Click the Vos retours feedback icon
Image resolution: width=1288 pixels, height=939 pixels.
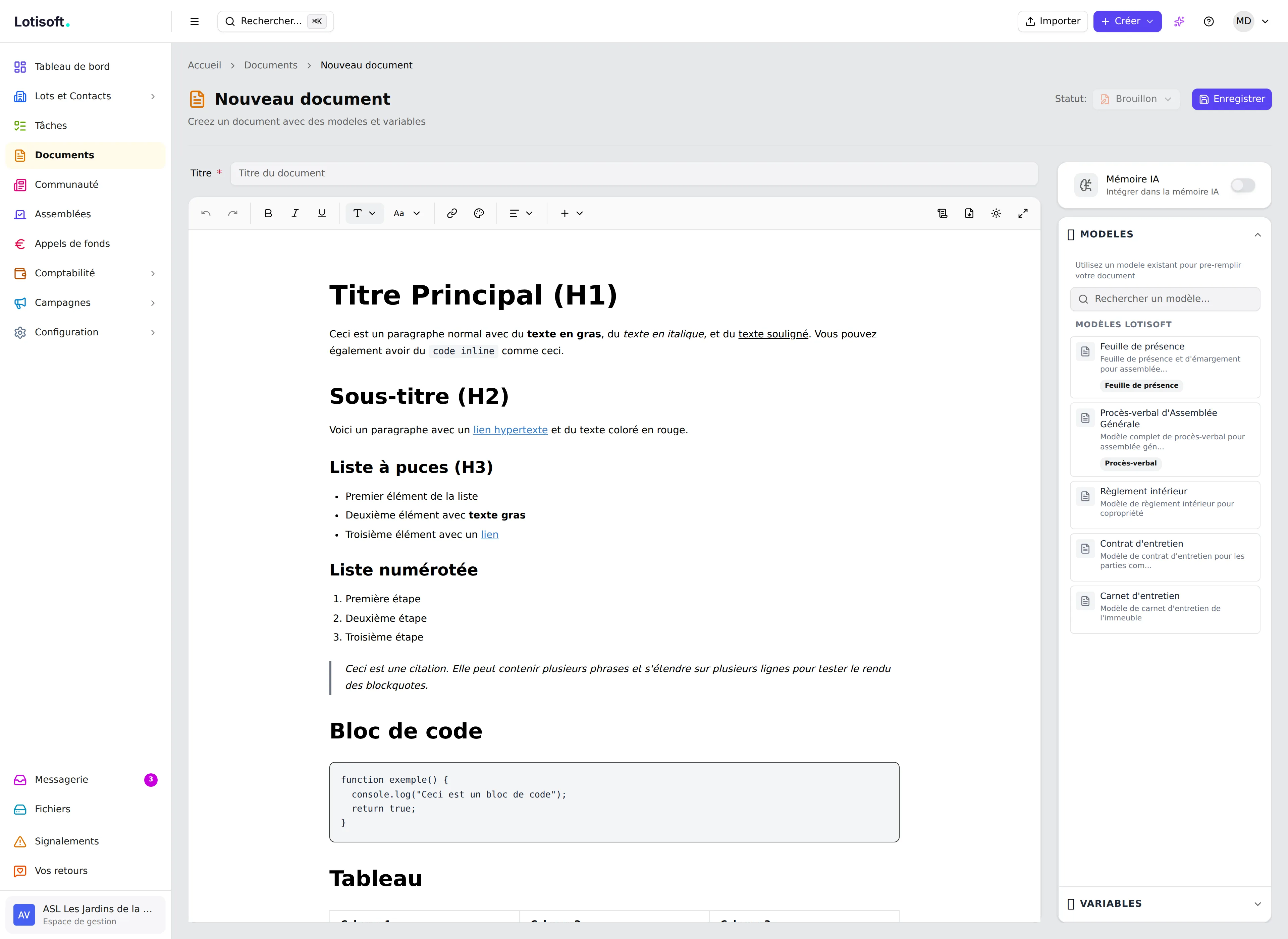pyautogui.click(x=20, y=871)
